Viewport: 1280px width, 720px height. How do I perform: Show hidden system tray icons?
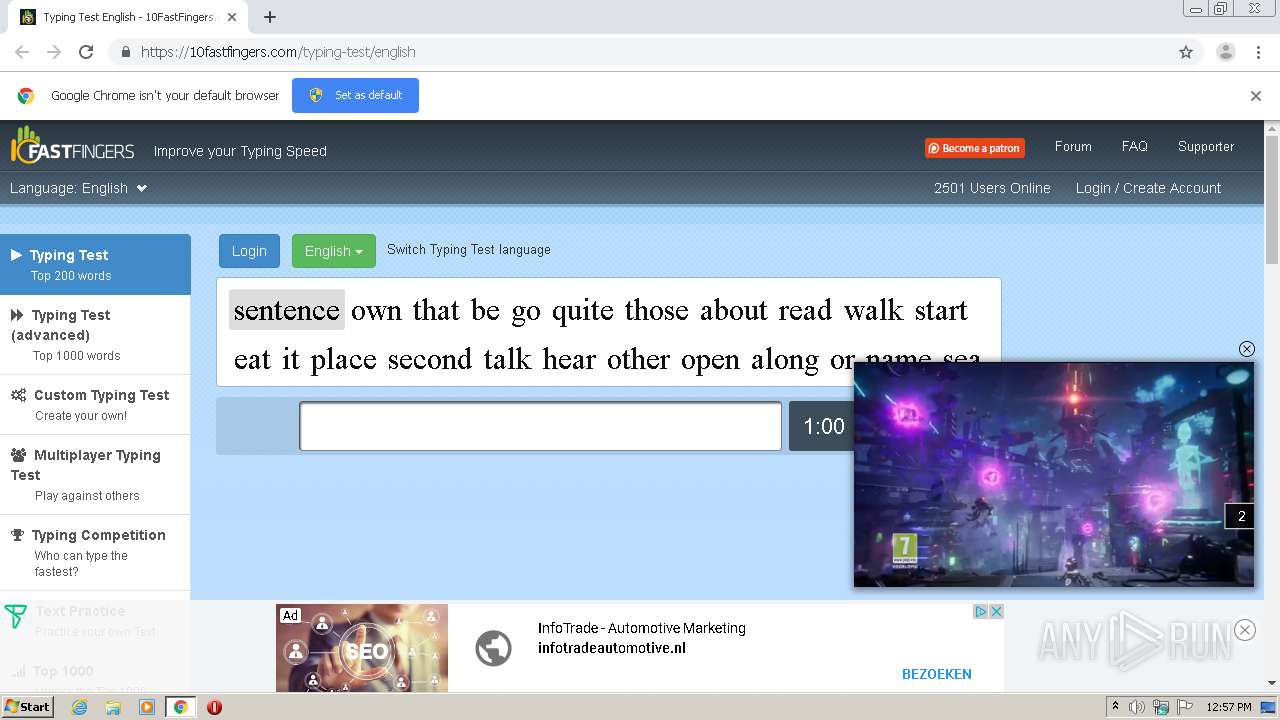tap(1115, 707)
